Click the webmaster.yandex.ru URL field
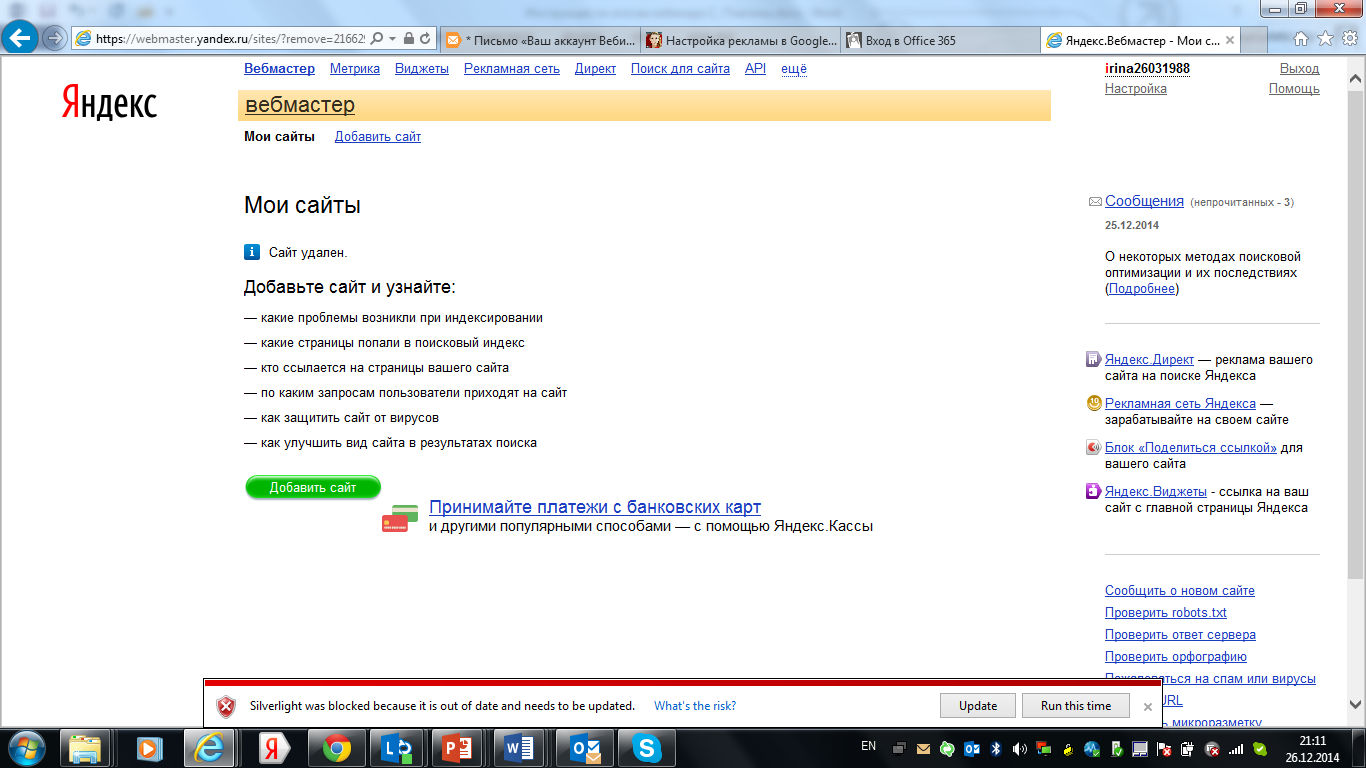This screenshot has height=768, width=1366. (232, 39)
